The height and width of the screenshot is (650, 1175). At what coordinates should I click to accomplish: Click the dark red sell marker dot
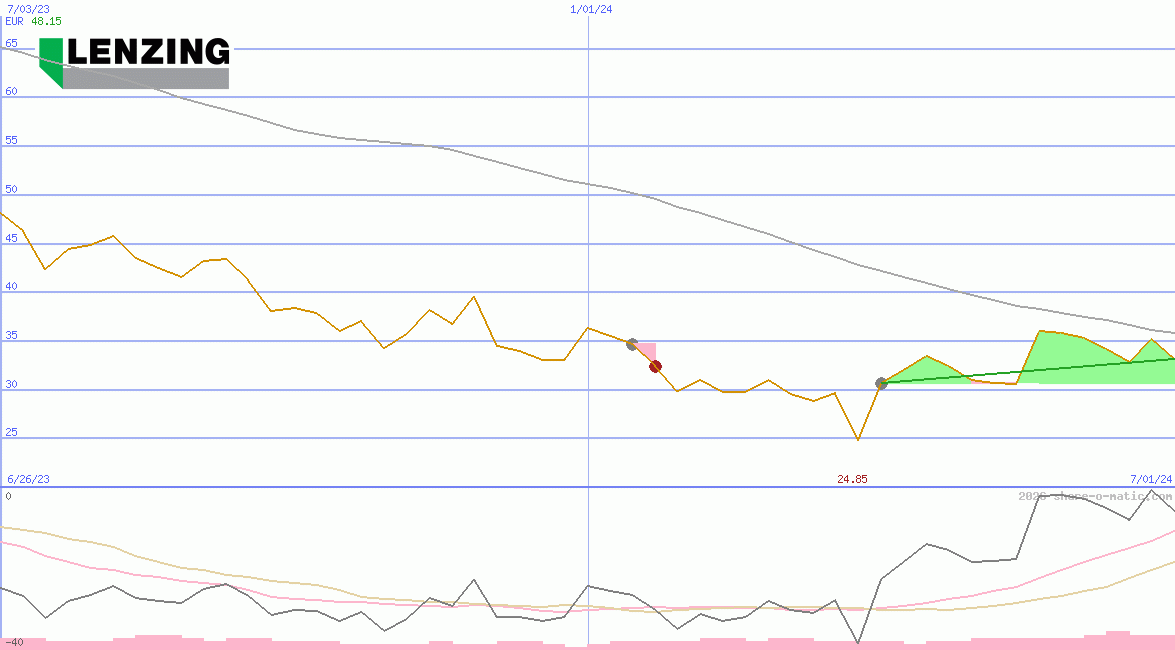pos(655,367)
